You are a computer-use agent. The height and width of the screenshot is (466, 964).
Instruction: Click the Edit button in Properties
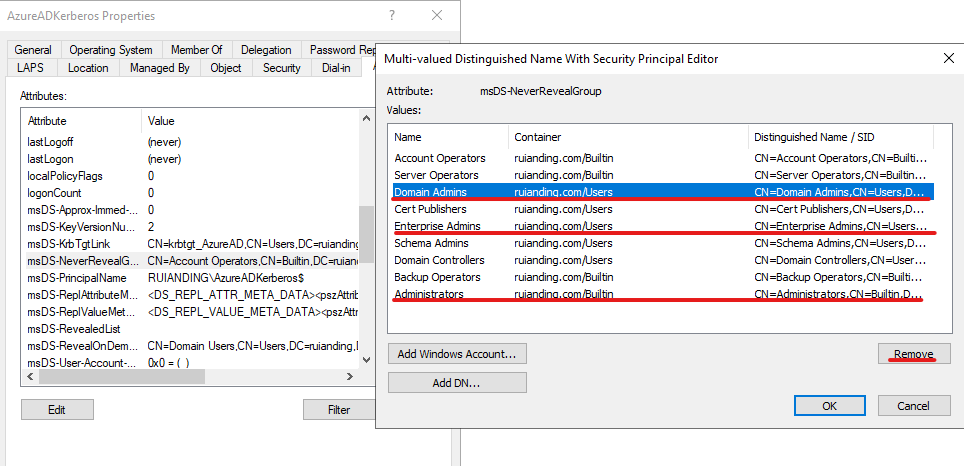[57, 409]
